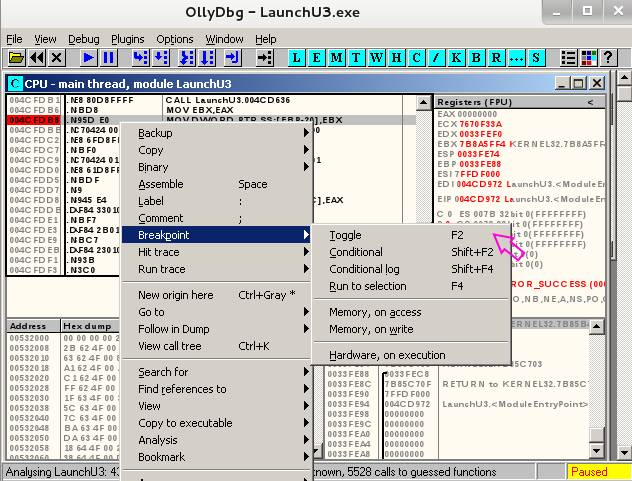
Task: Open the File menu
Action: click(14, 39)
